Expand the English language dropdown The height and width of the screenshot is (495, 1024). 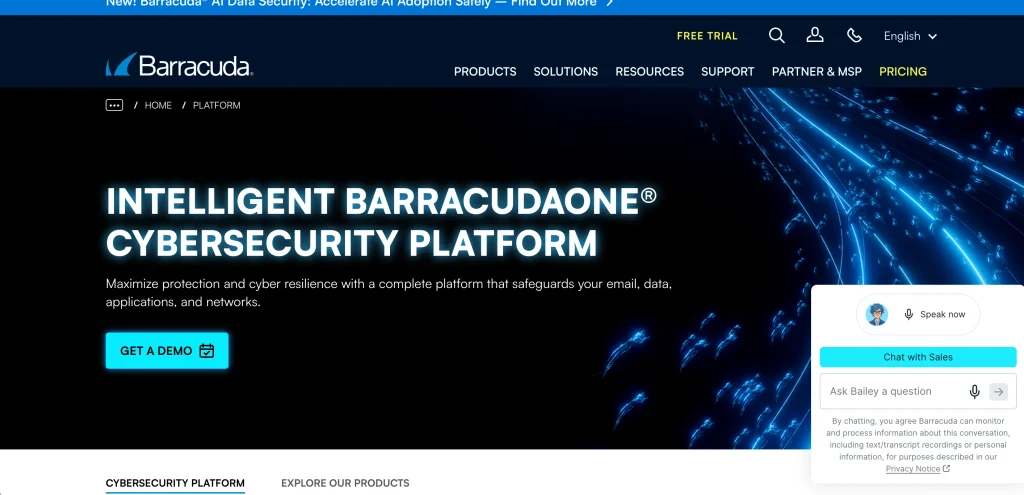[910, 36]
